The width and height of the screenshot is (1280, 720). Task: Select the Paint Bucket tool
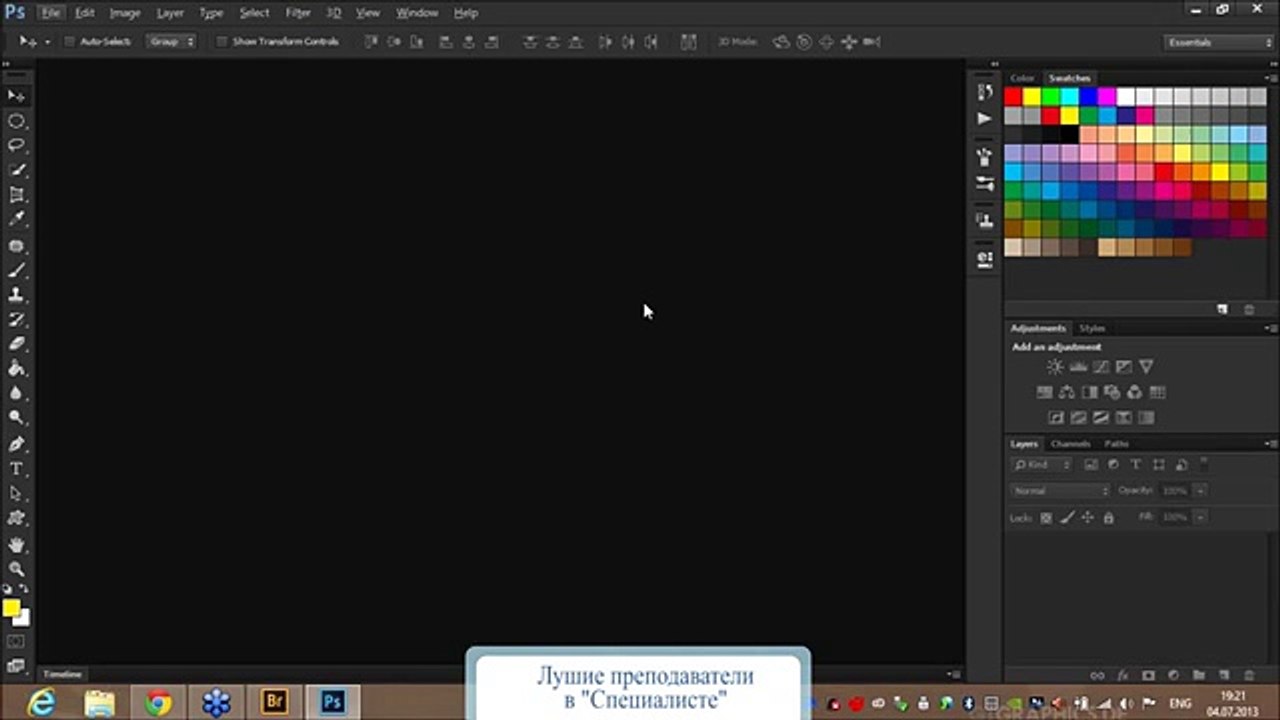17,369
